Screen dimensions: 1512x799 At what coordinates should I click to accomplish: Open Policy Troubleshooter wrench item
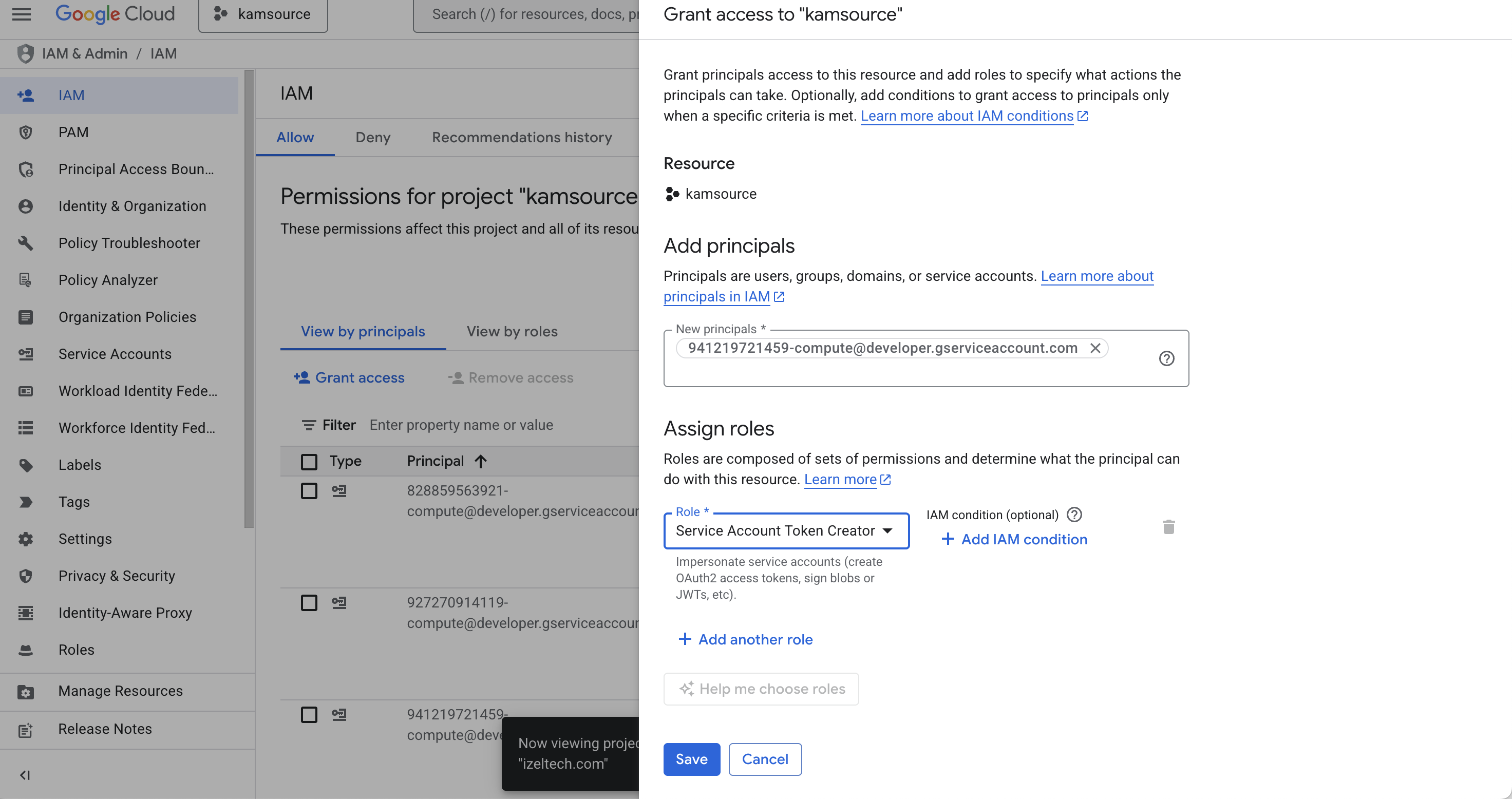(128, 243)
